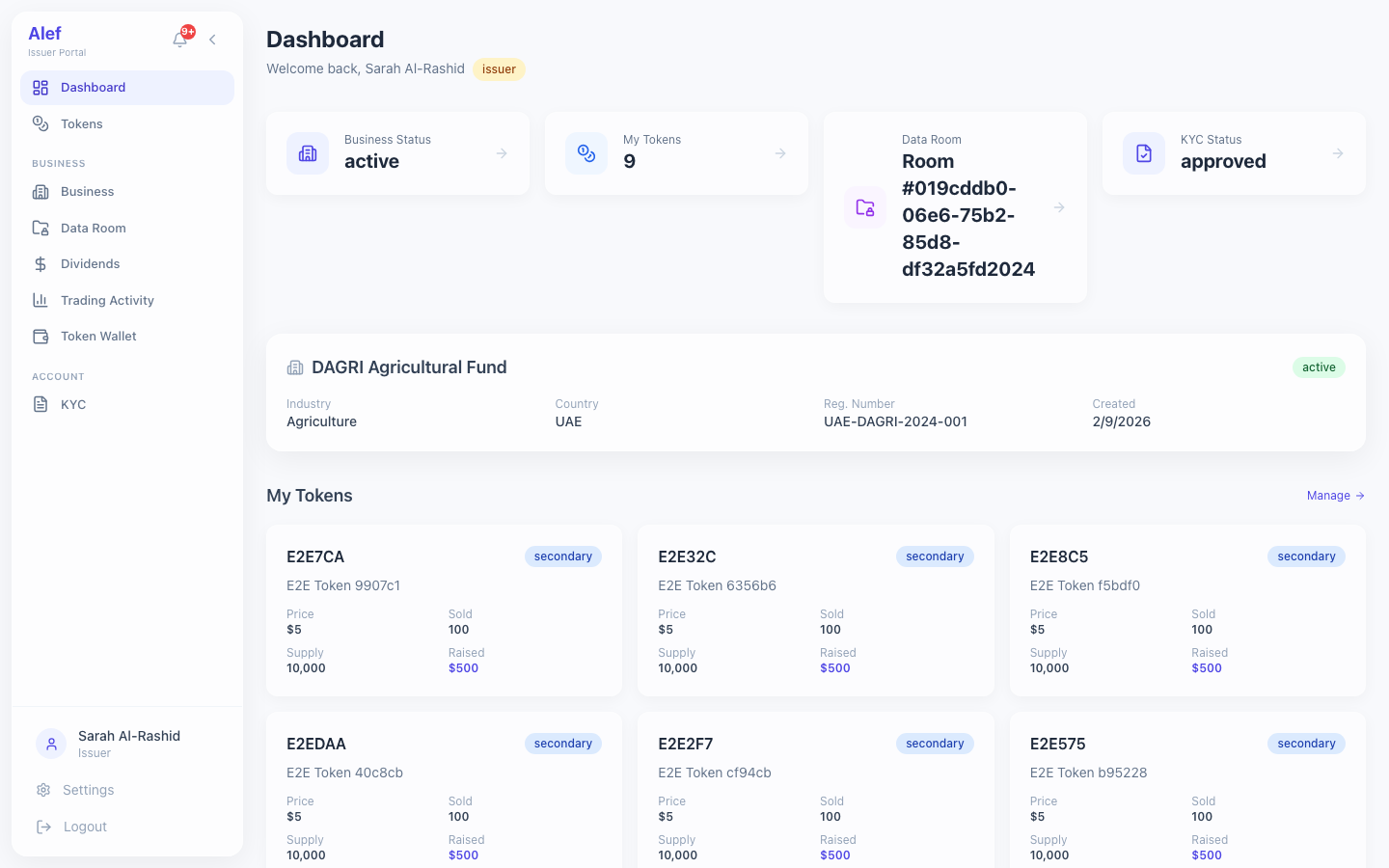Click the Business building icon in sidebar
Screen dimensions: 1389x868
click(x=40, y=191)
